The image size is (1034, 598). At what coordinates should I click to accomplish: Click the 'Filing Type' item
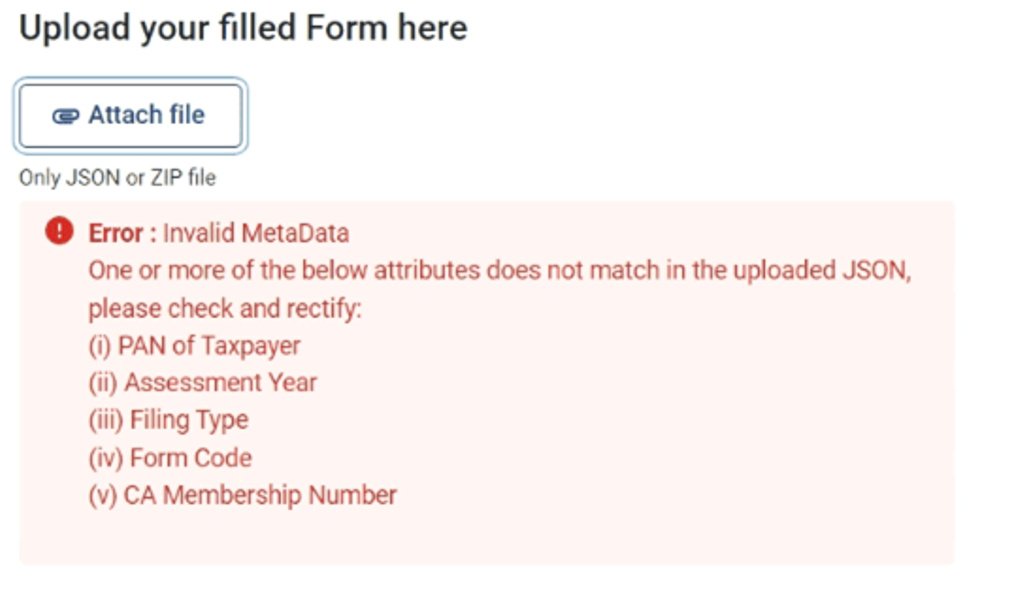168,421
